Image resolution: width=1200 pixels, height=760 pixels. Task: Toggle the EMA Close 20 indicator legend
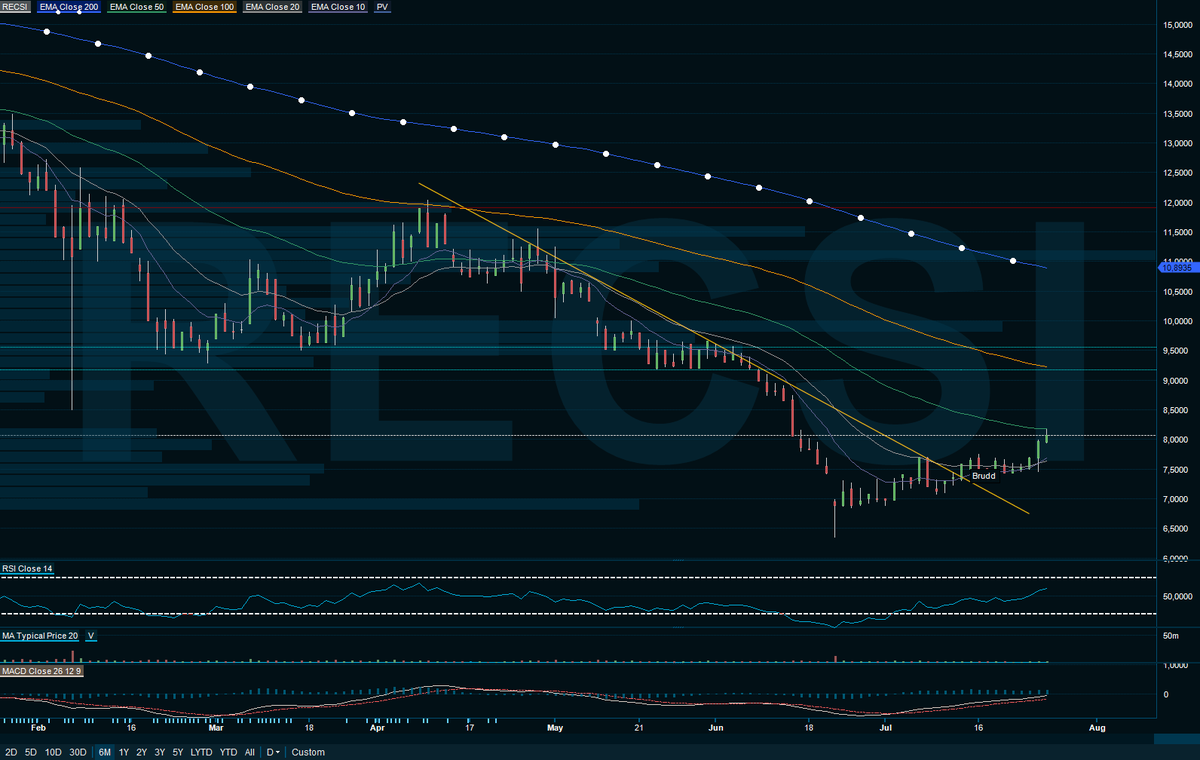coord(274,7)
